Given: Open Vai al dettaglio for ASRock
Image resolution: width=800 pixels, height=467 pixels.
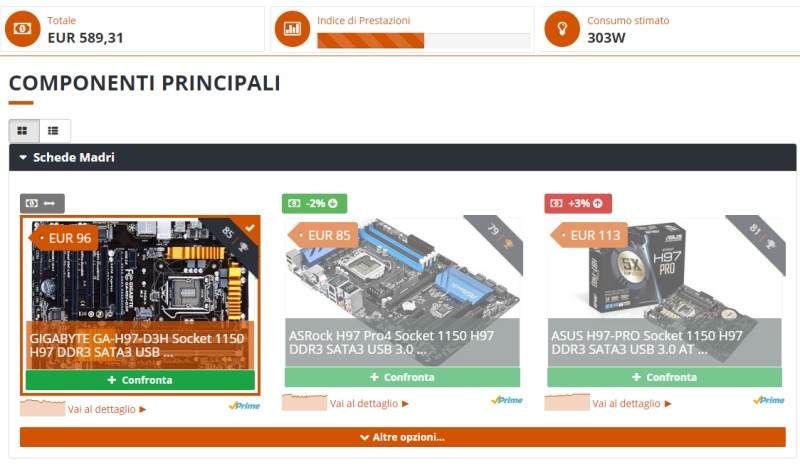Looking at the screenshot, I should coord(369,404).
